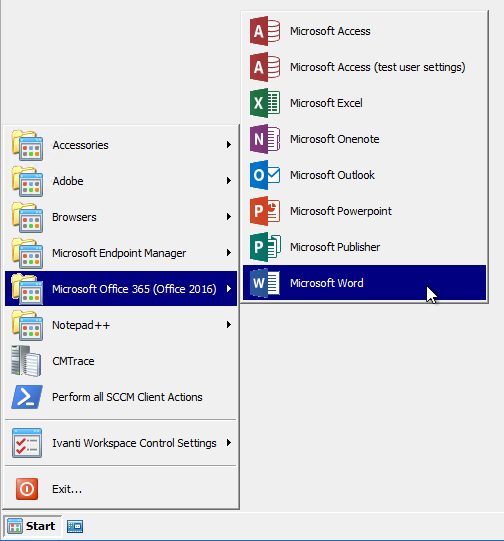Click the Word icon in the highlighted row

[265, 283]
